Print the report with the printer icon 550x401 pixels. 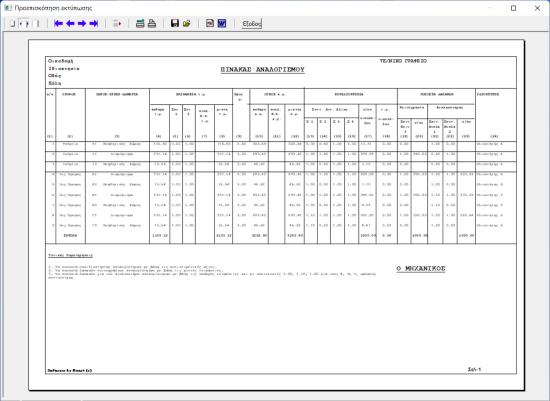tap(152, 24)
